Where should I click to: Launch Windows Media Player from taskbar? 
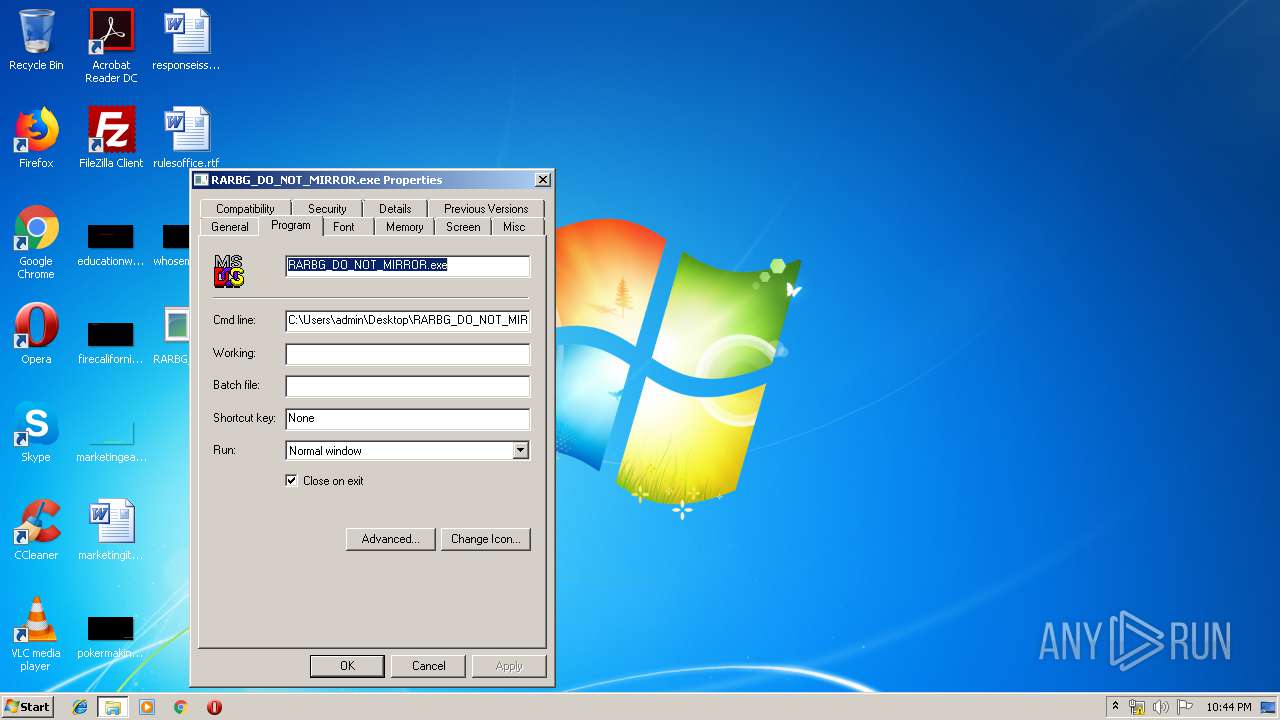point(147,707)
